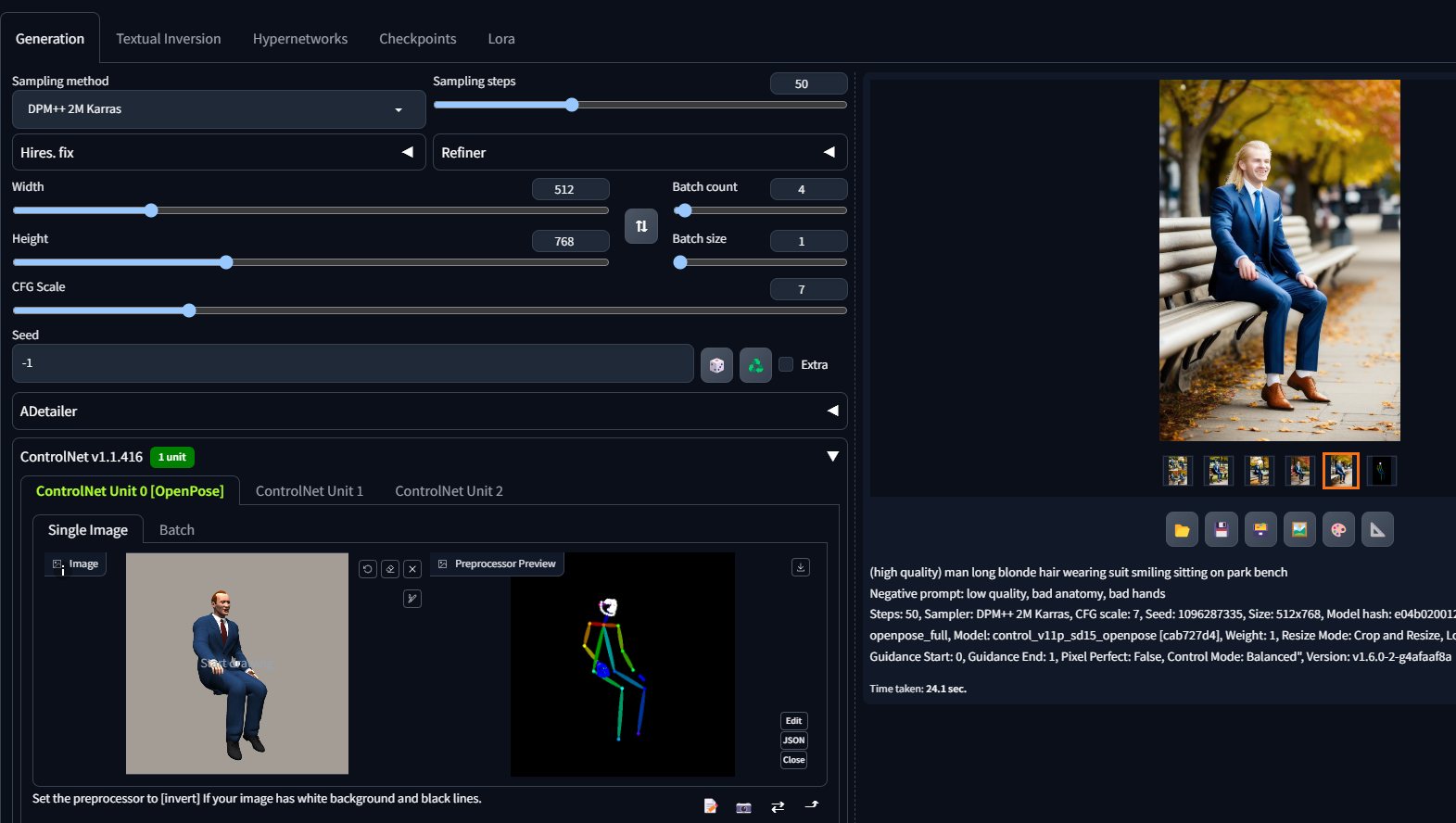Select the image grid thumbnail in gallery
The image size is (1456, 823).
click(x=1178, y=471)
